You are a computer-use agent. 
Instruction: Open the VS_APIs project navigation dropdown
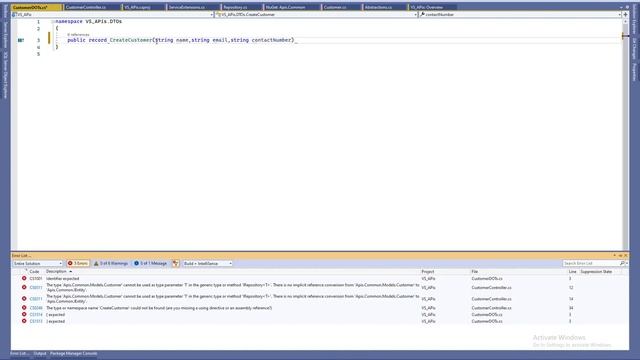113,14
